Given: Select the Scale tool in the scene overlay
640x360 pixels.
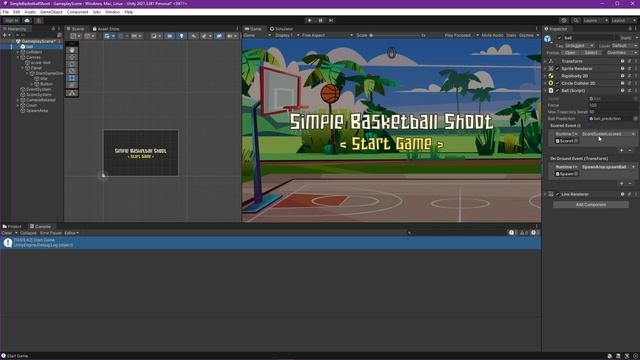Looking at the screenshot, I should pyautogui.click(x=72, y=71).
